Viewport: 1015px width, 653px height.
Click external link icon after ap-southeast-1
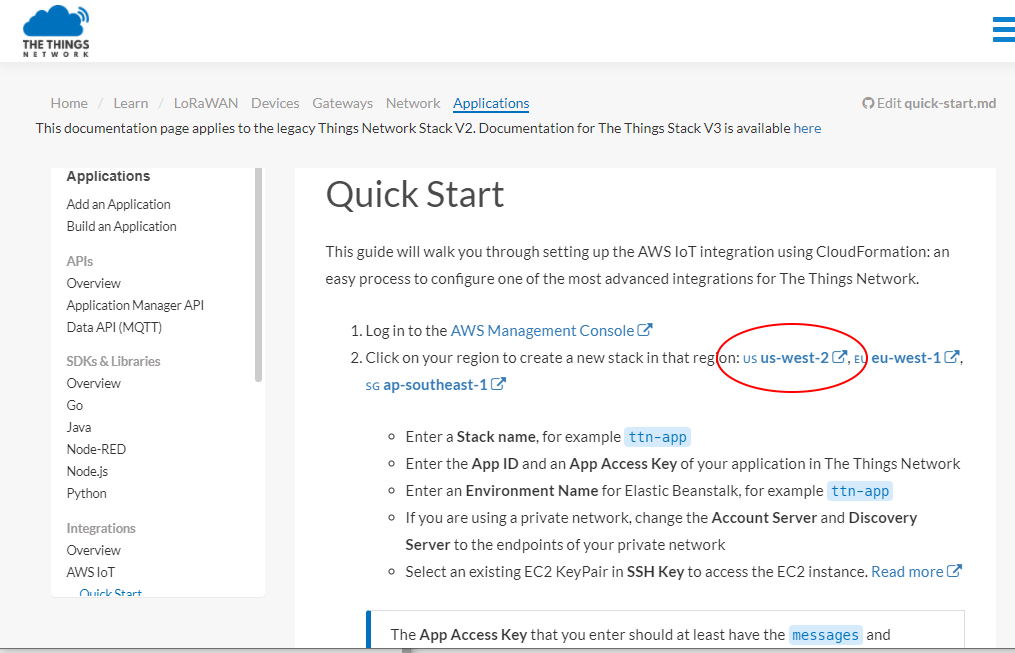pyautogui.click(x=498, y=384)
